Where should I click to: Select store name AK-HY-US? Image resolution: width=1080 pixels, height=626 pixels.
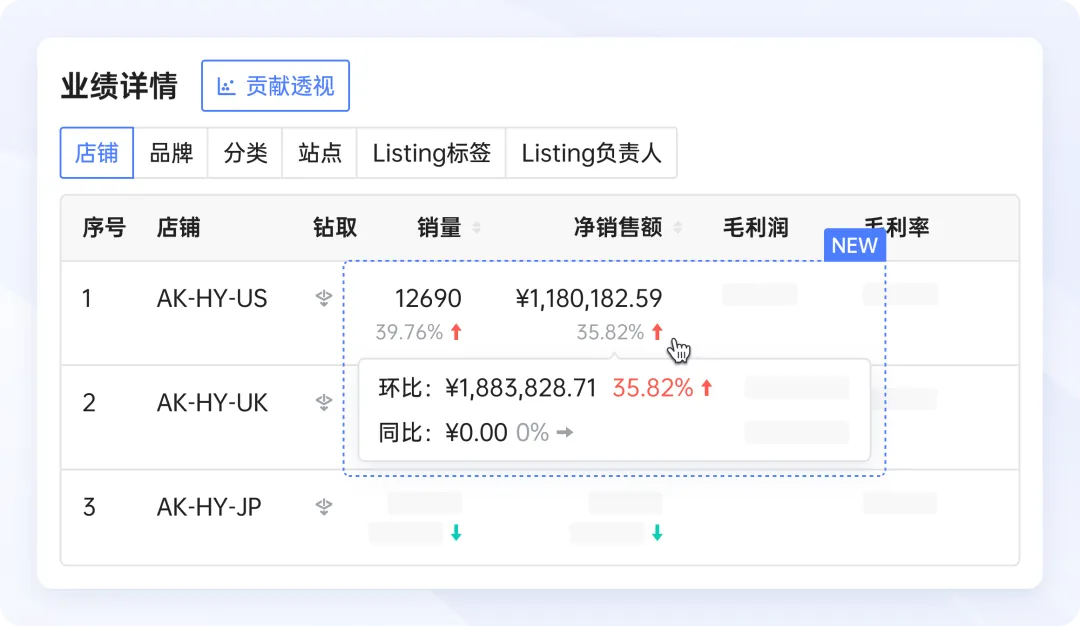pyautogui.click(x=212, y=298)
